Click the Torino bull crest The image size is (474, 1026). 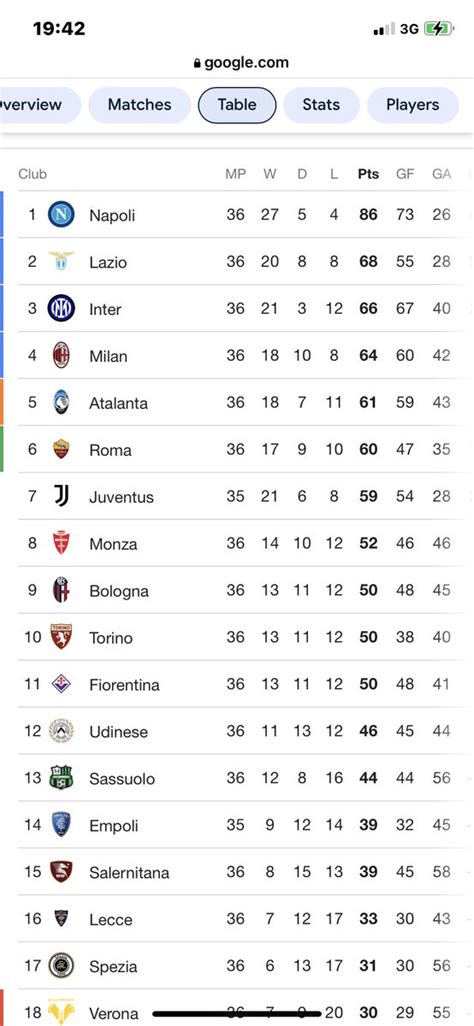point(61,637)
